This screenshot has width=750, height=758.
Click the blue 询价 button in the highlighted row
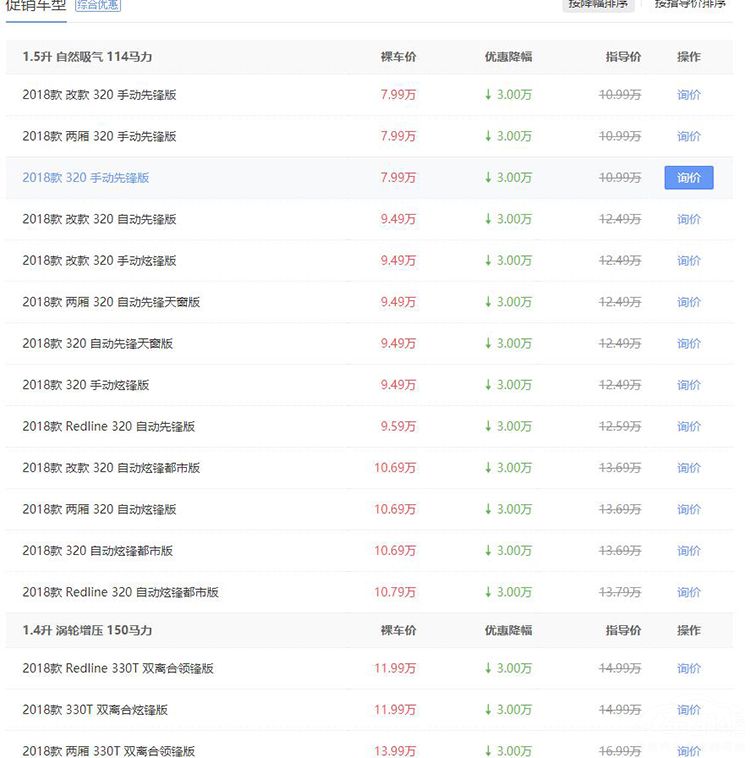point(689,177)
